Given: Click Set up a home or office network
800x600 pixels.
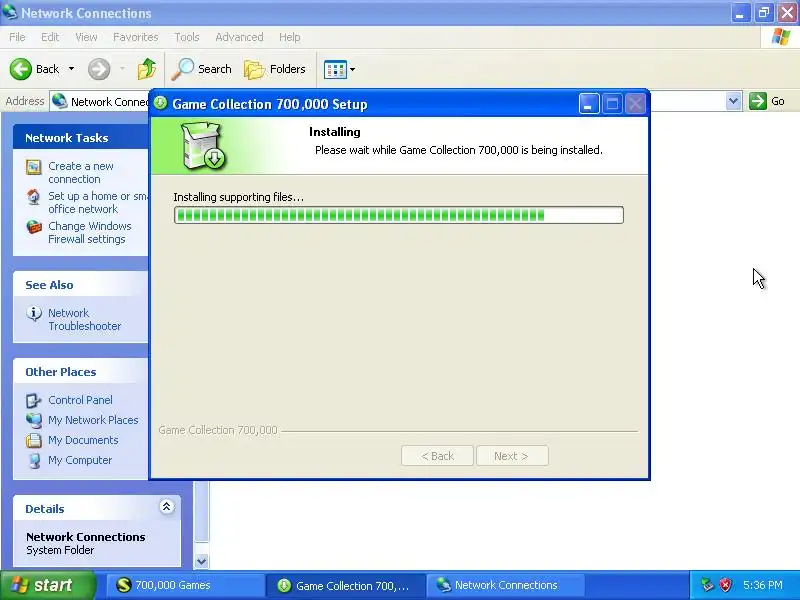Looking at the screenshot, I should (97, 203).
